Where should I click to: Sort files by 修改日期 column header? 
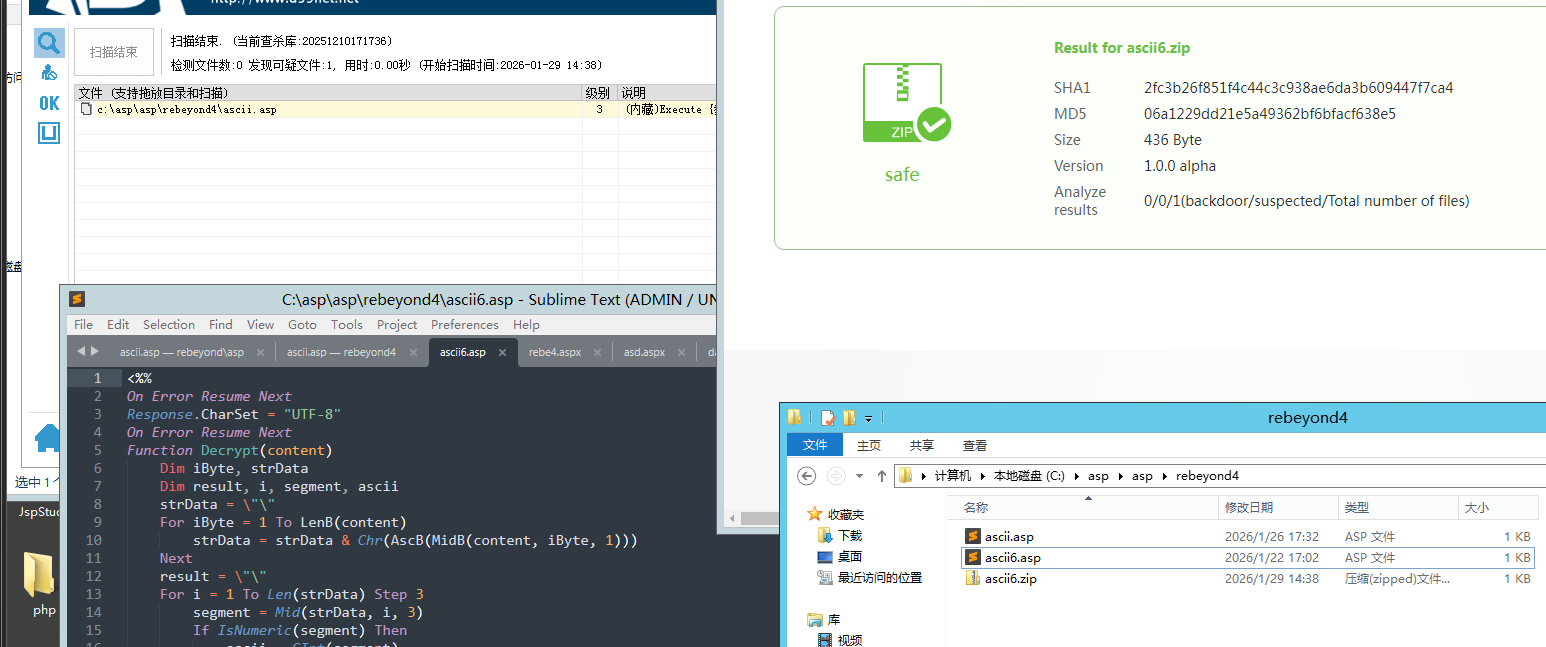(x=1249, y=507)
